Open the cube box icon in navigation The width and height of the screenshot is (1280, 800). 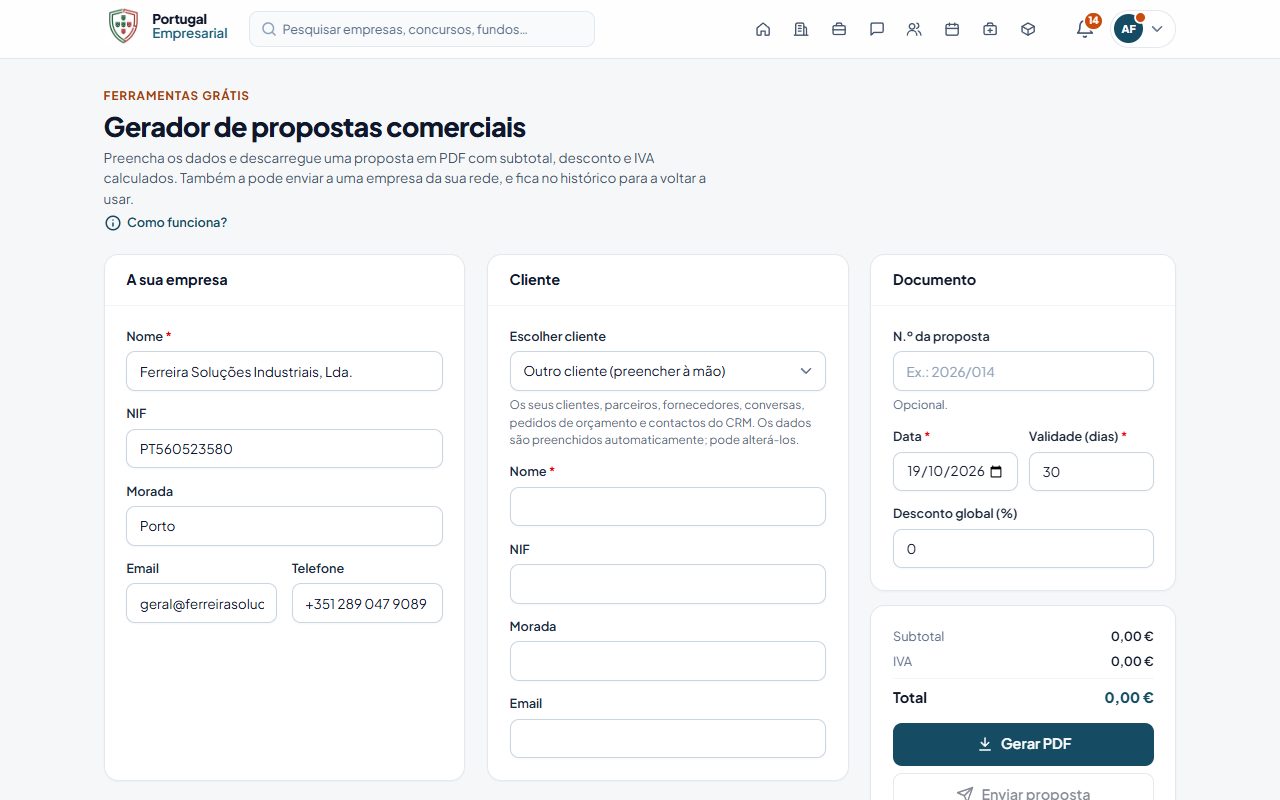pos(1028,29)
